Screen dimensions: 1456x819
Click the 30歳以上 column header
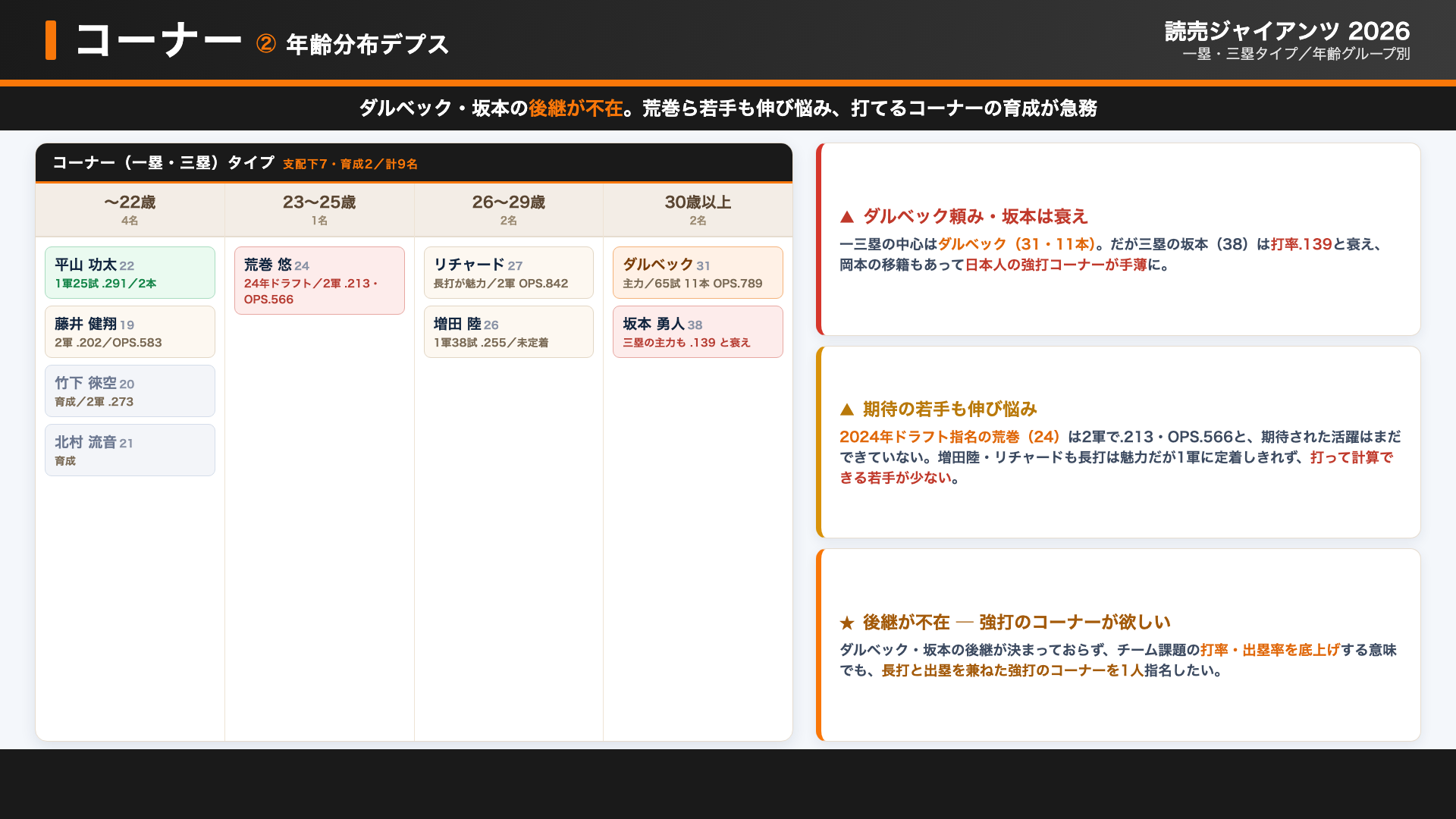tap(698, 209)
